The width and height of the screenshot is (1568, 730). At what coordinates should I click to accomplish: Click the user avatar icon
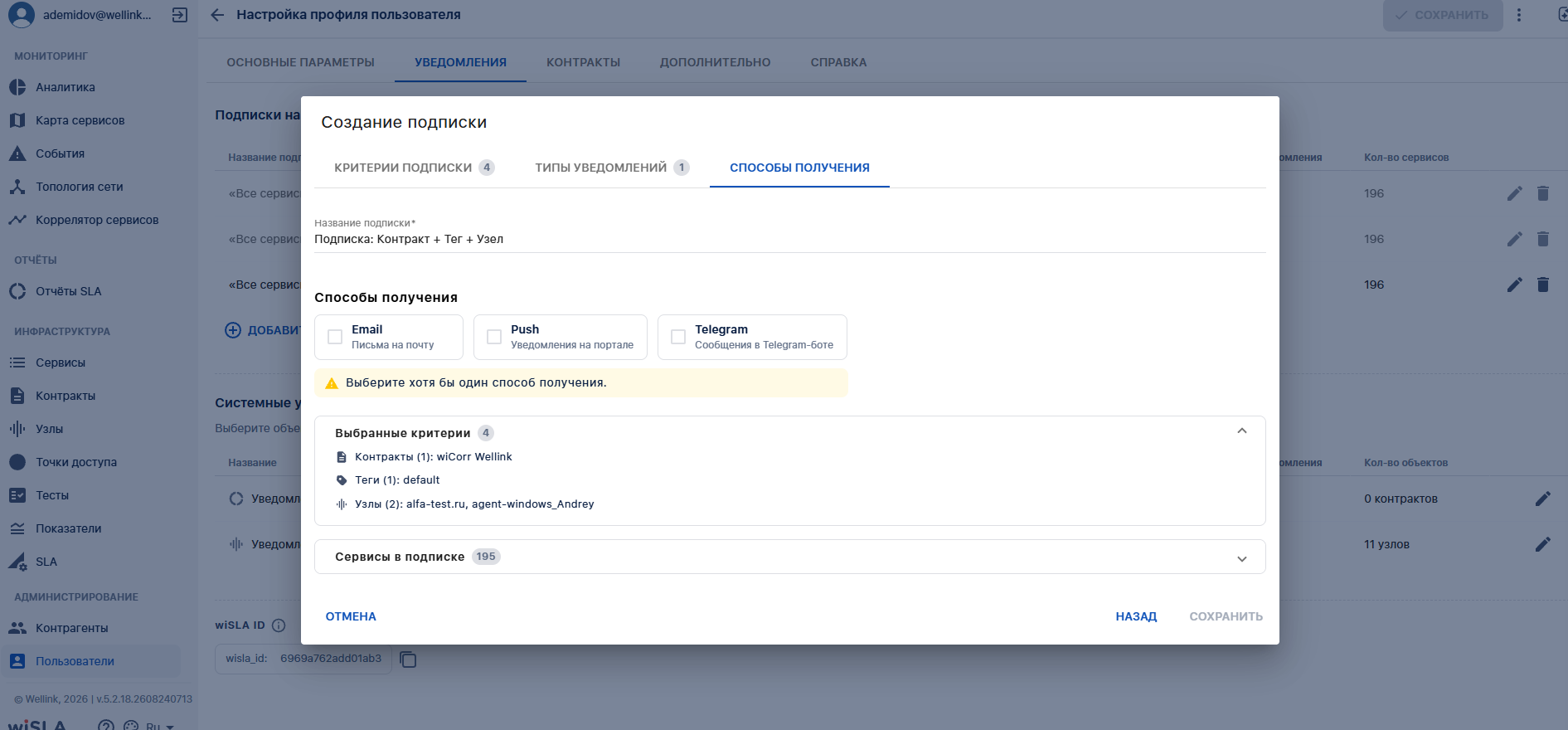point(21,15)
